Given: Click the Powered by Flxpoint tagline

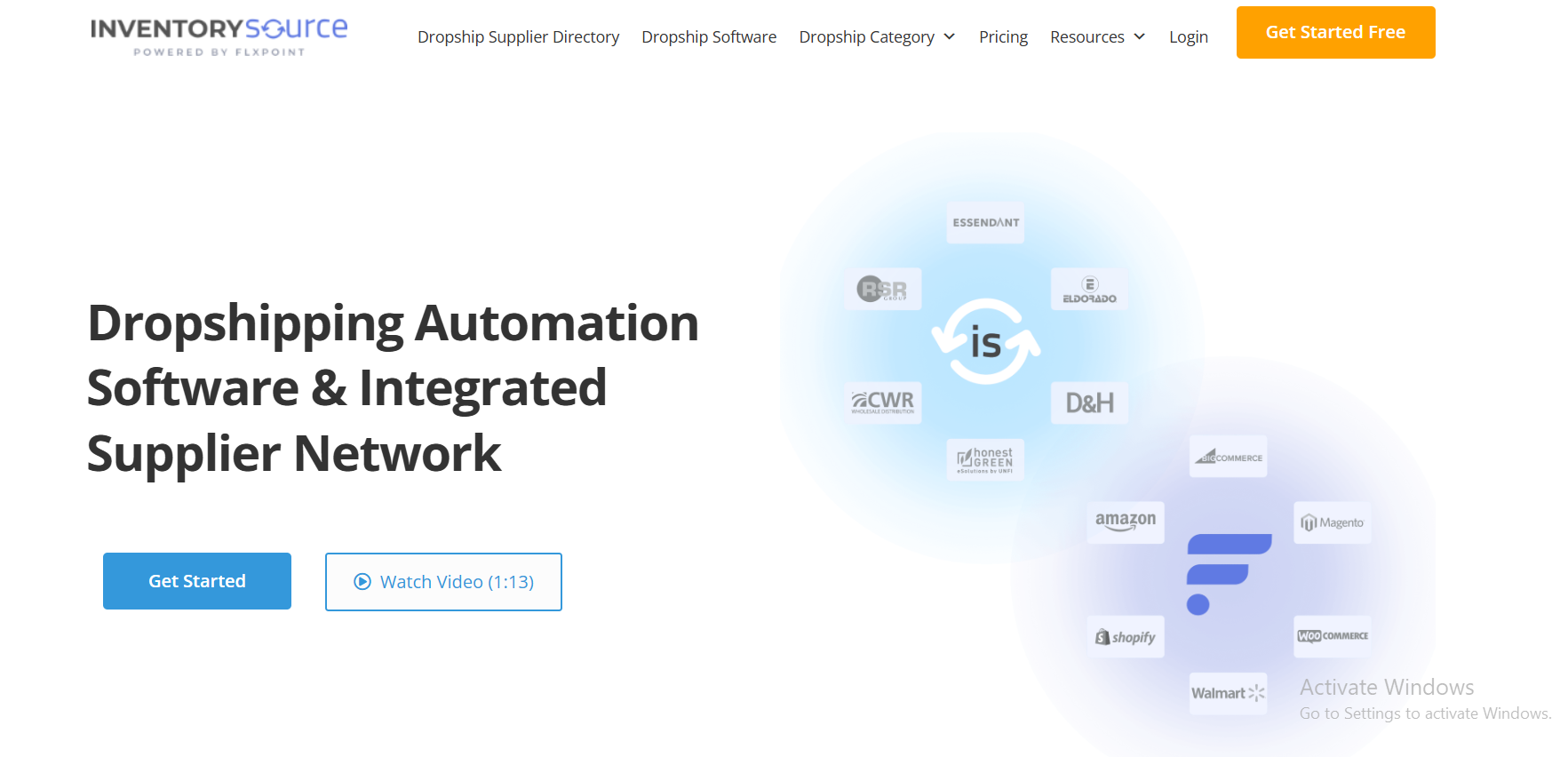Looking at the screenshot, I should click(x=219, y=52).
